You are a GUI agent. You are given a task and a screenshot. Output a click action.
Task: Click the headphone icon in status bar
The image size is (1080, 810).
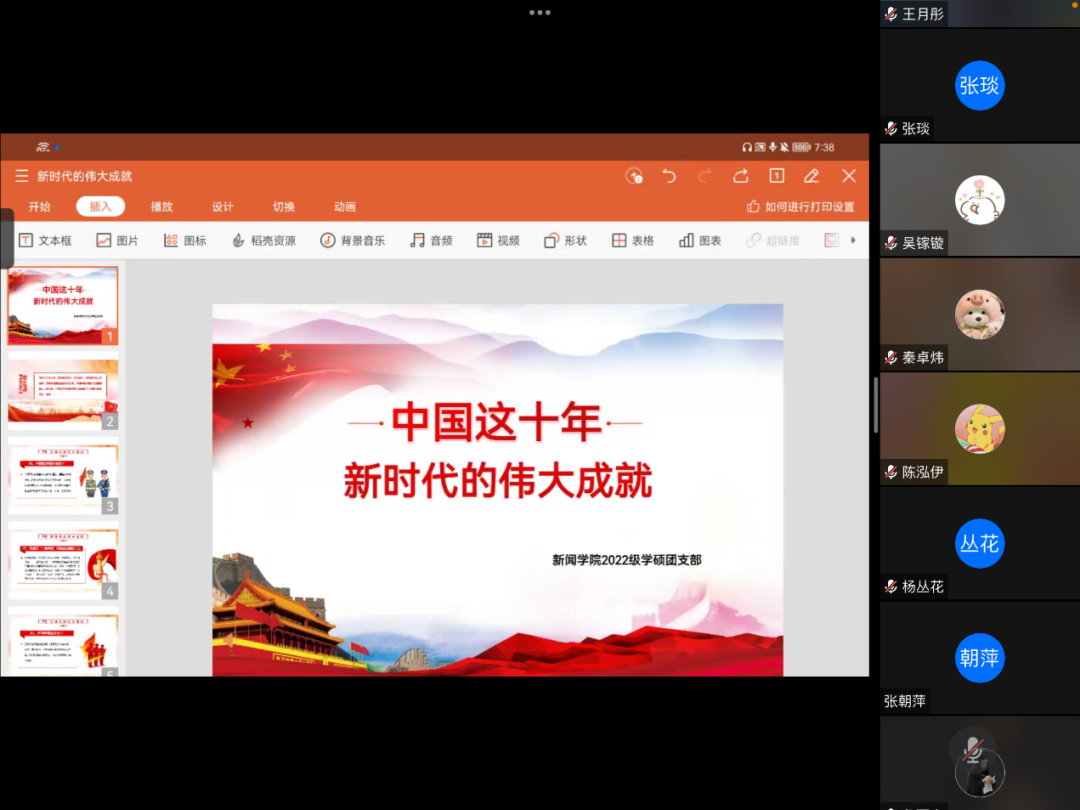point(747,147)
